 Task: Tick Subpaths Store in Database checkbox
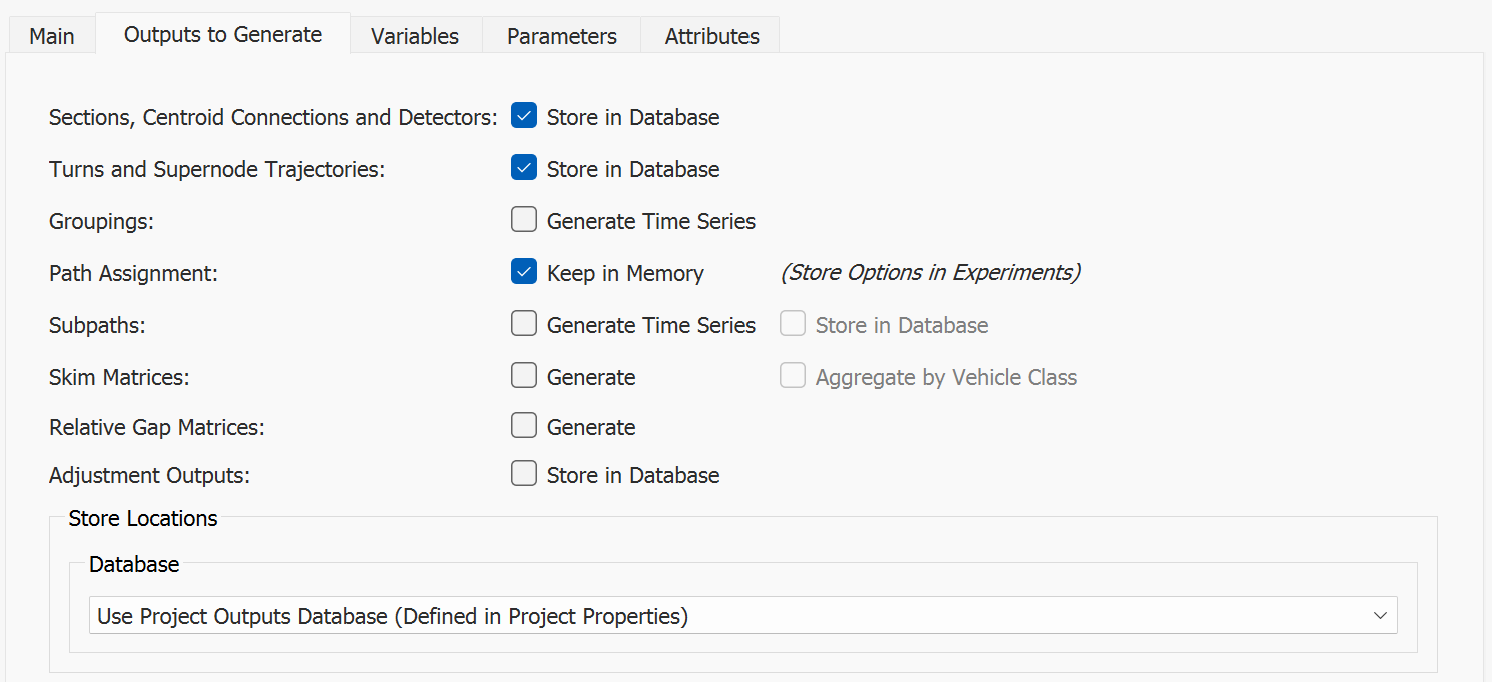coord(793,324)
